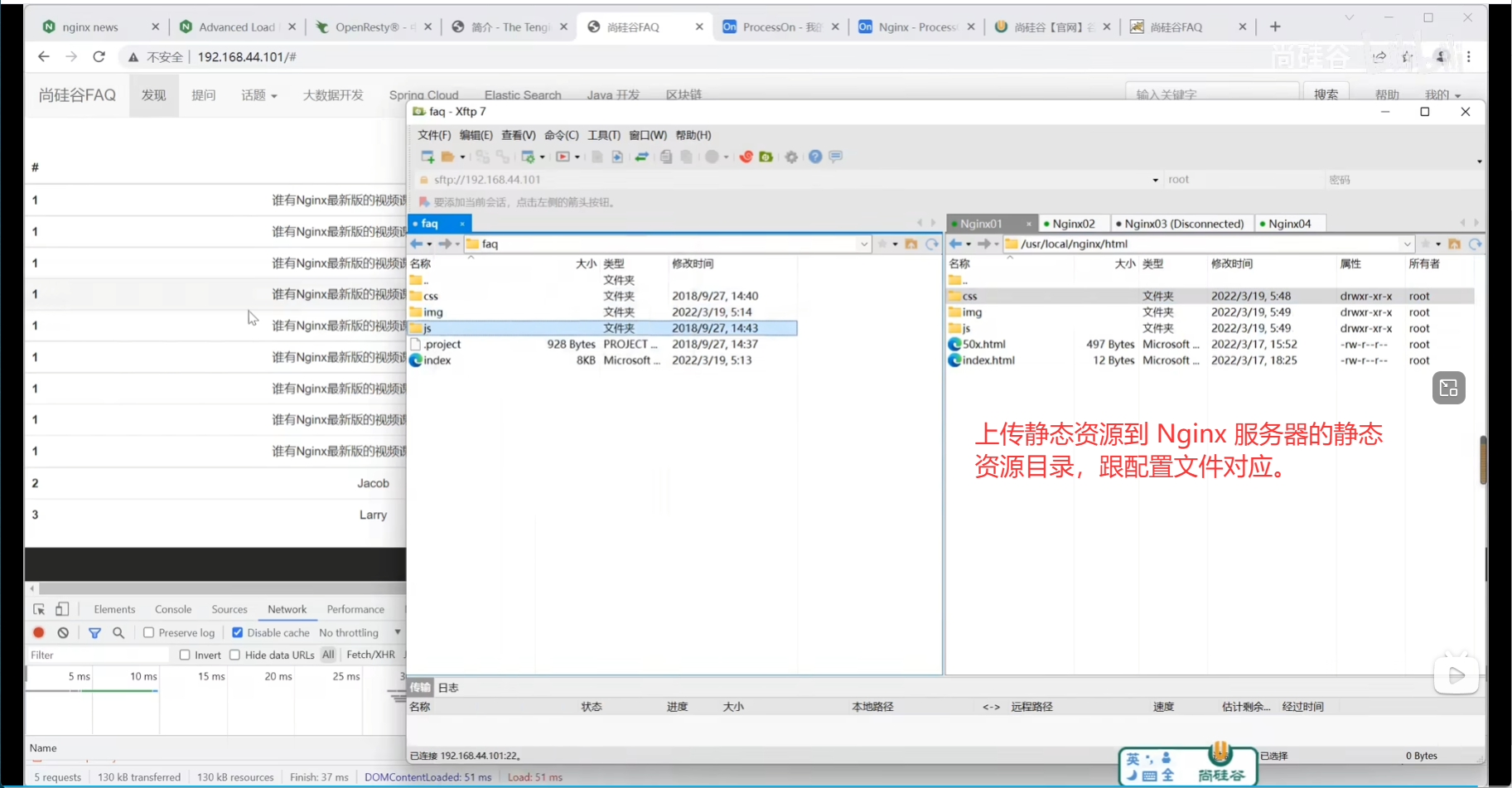Click the red play terminal icon in Xftp toolbar
Image resolution: width=1512 pixels, height=788 pixels.
(563, 157)
